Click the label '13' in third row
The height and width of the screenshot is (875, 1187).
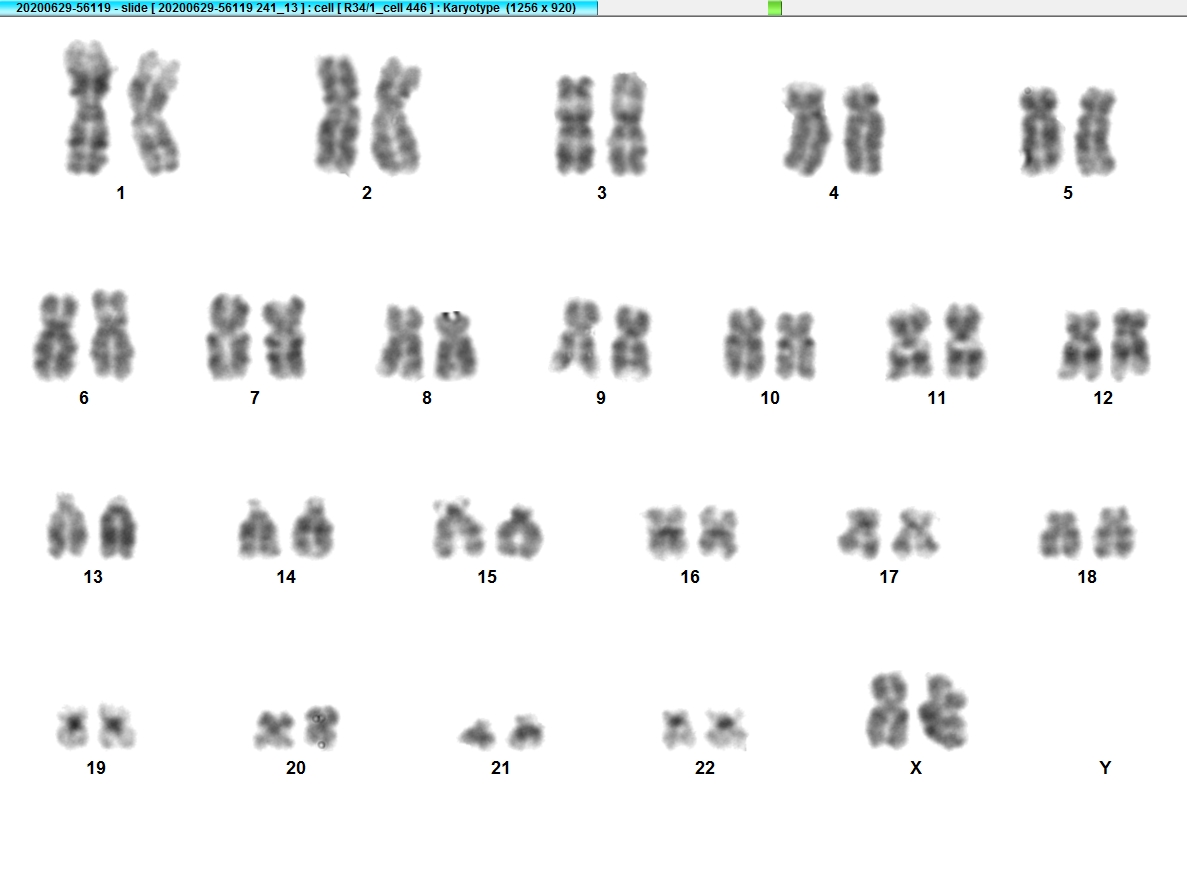click(x=93, y=578)
